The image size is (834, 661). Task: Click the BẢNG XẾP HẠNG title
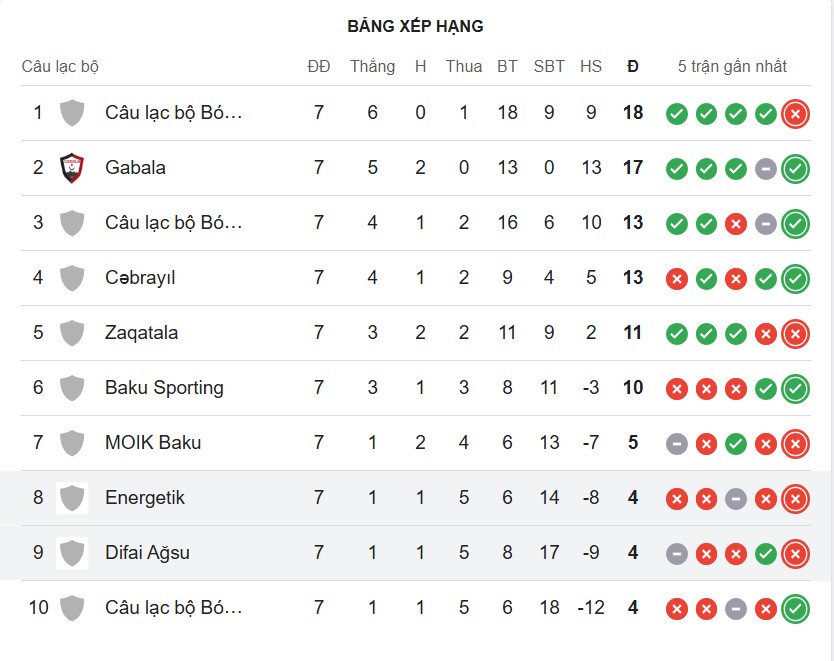coord(416,26)
